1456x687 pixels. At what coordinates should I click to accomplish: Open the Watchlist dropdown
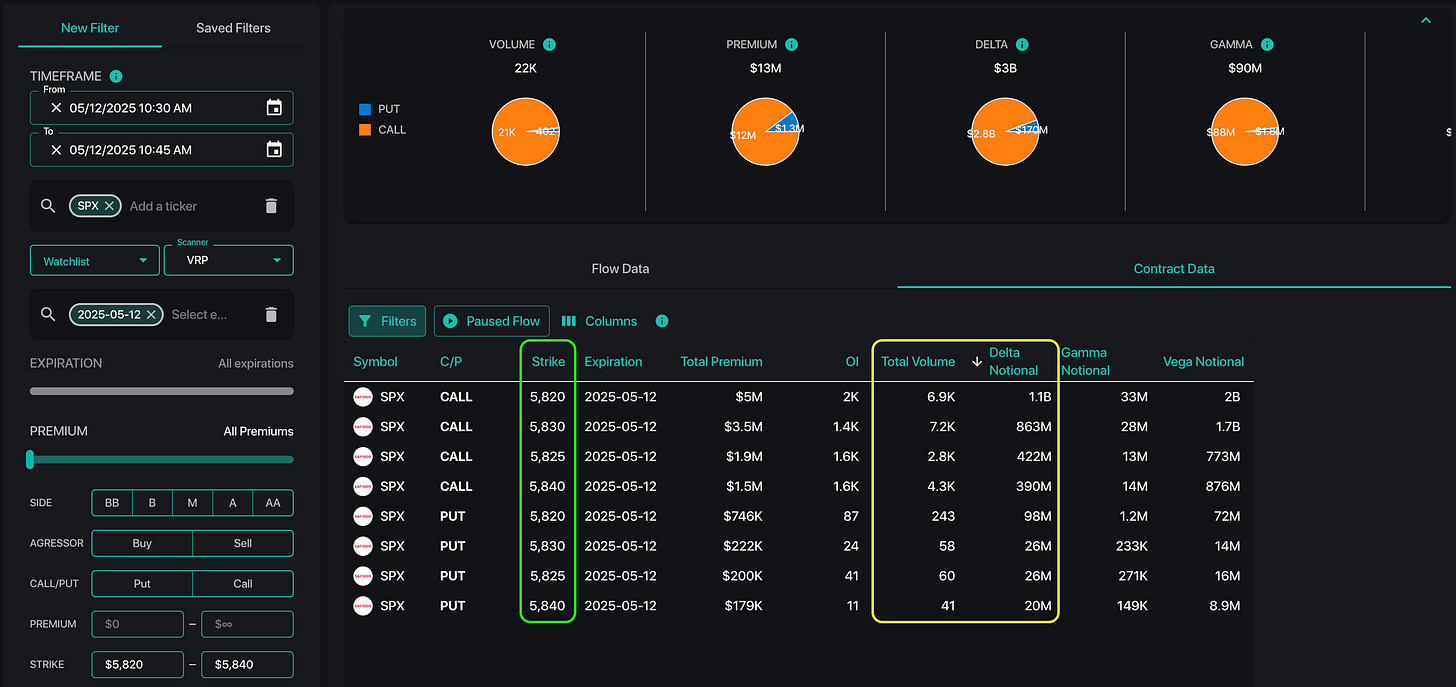coord(94,261)
